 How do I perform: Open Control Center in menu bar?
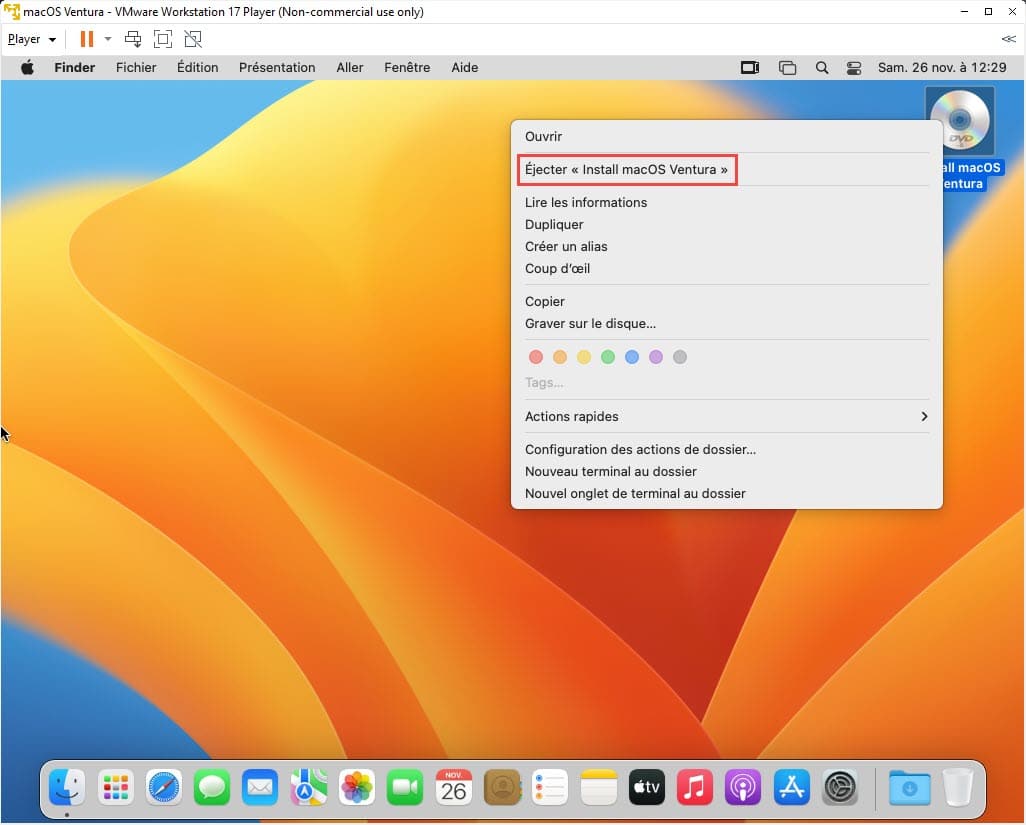854,68
